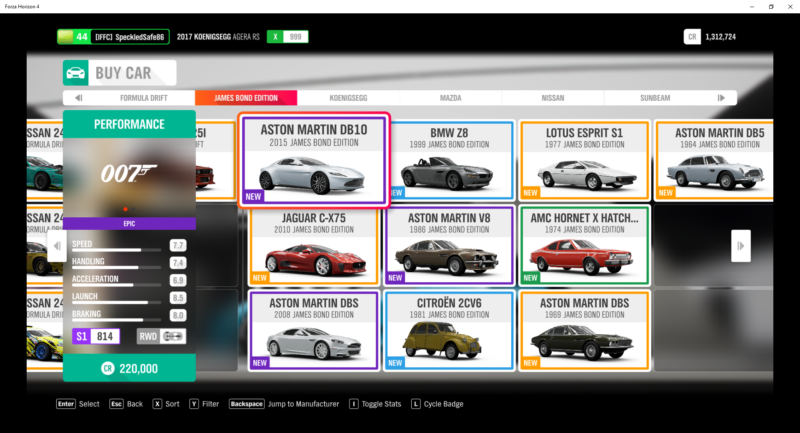This screenshot has width=800, height=433.
Task: Click Backspace Jump to Manufacturer prompt
Action: [x=284, y=404]
